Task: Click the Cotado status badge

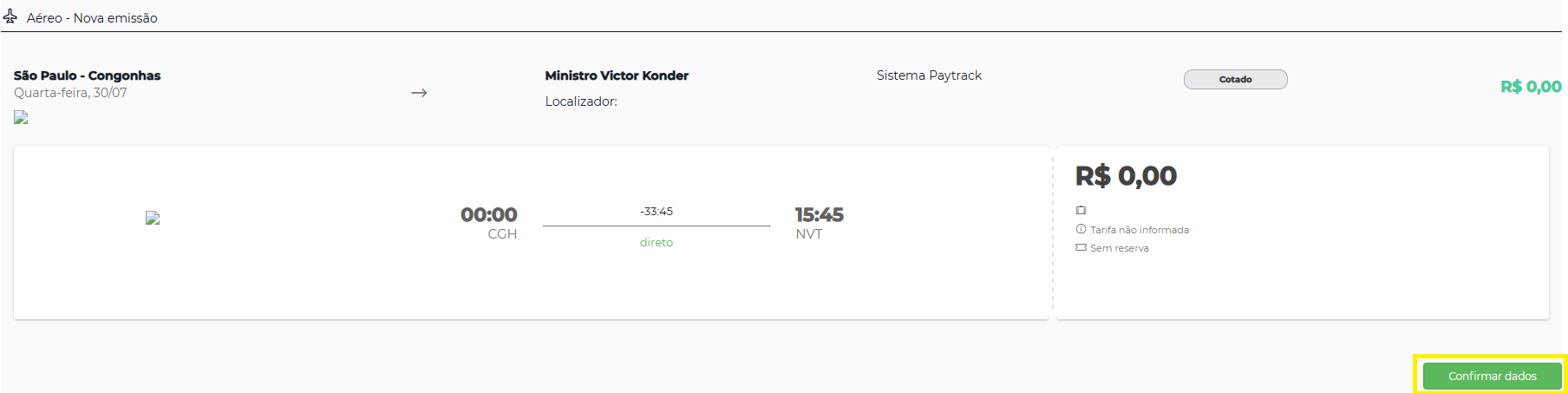Action: click(x=1235, y=79)
